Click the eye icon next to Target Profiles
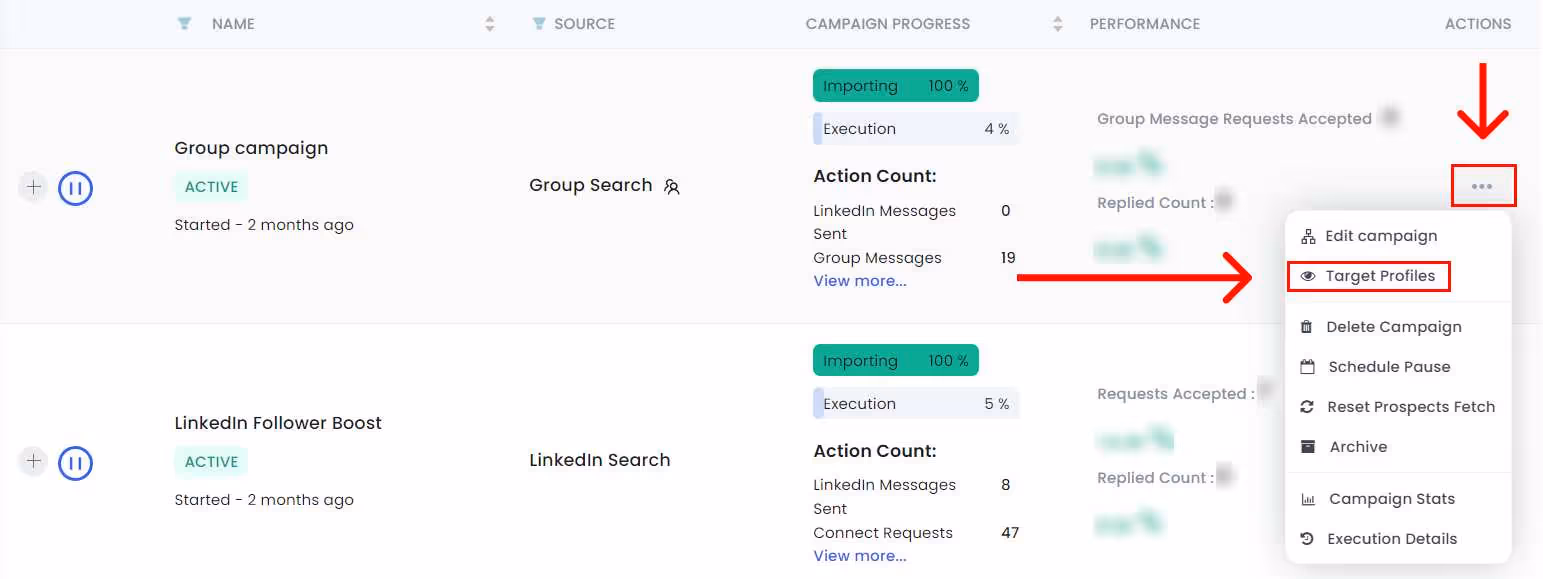This screenshot has height=579, width=1543. [x=1310, y=276]
